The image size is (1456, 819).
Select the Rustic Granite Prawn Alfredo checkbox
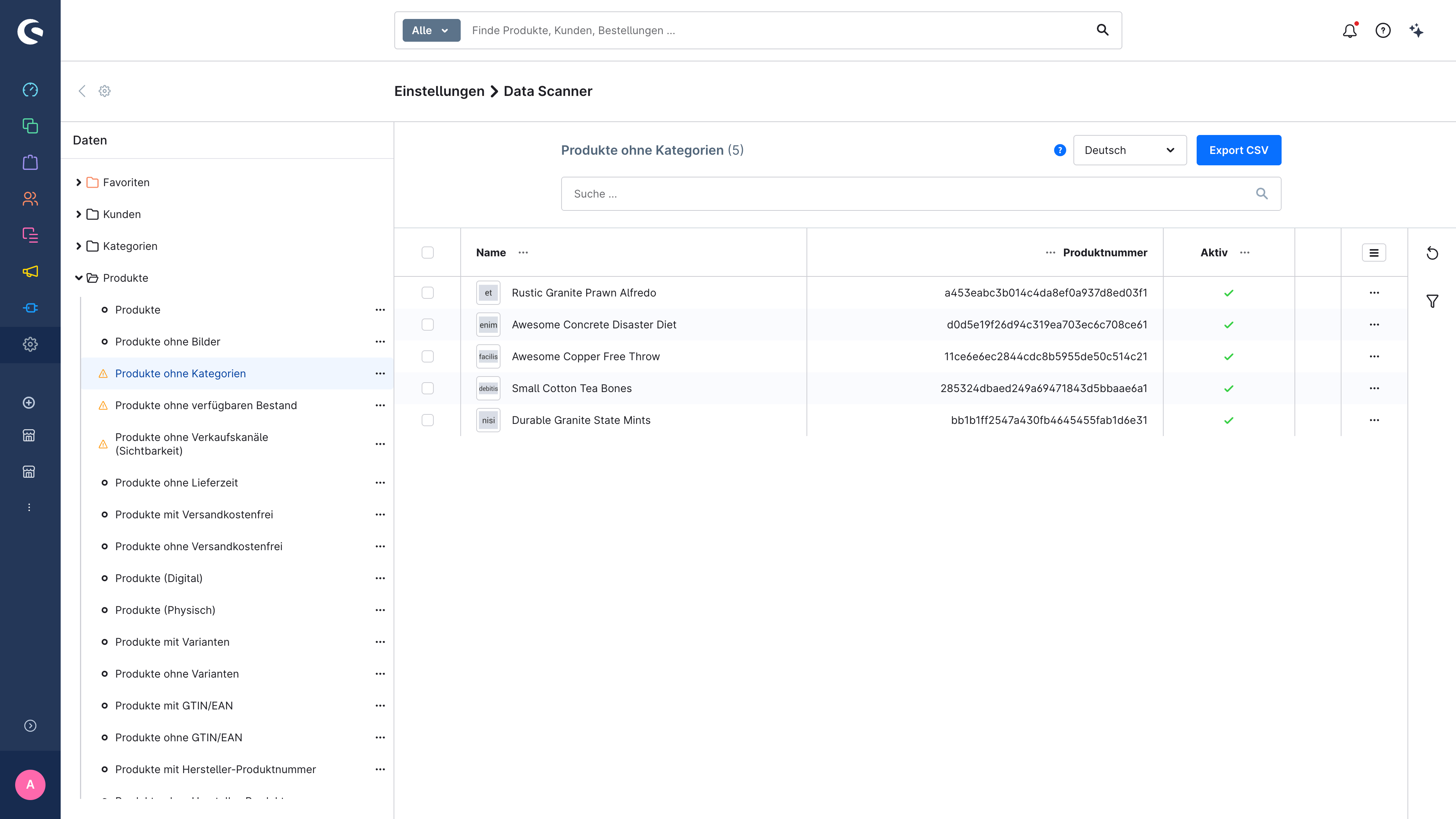(x=428, y=293)
